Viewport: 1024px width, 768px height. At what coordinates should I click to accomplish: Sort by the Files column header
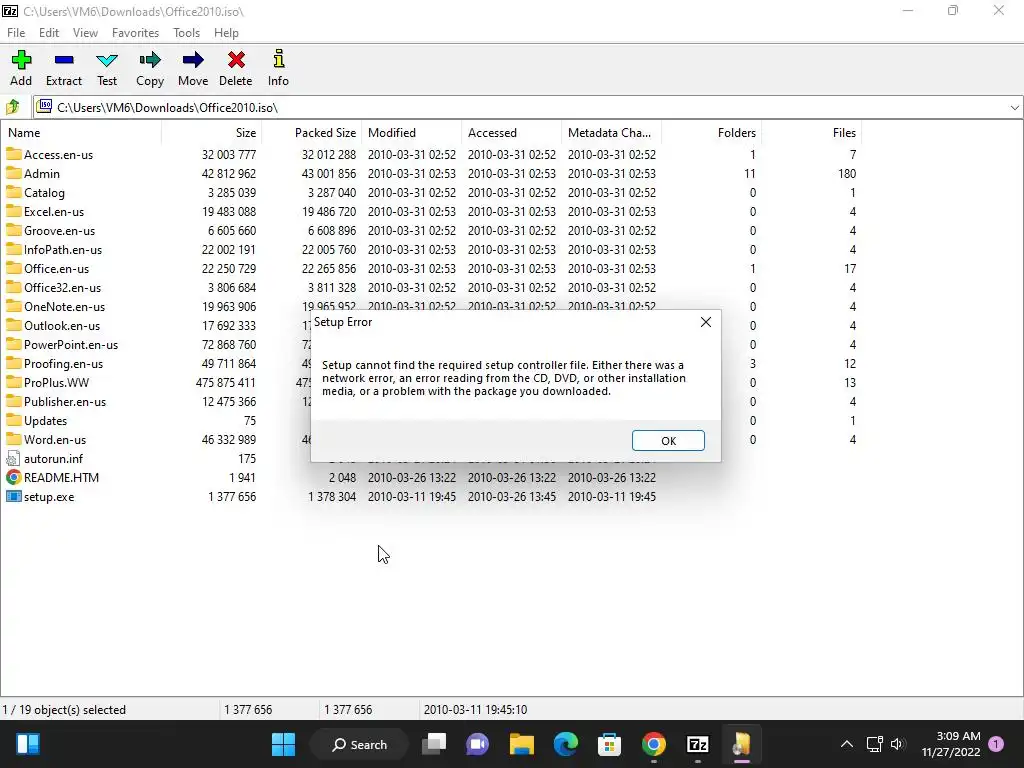click(x=811, y=133)
